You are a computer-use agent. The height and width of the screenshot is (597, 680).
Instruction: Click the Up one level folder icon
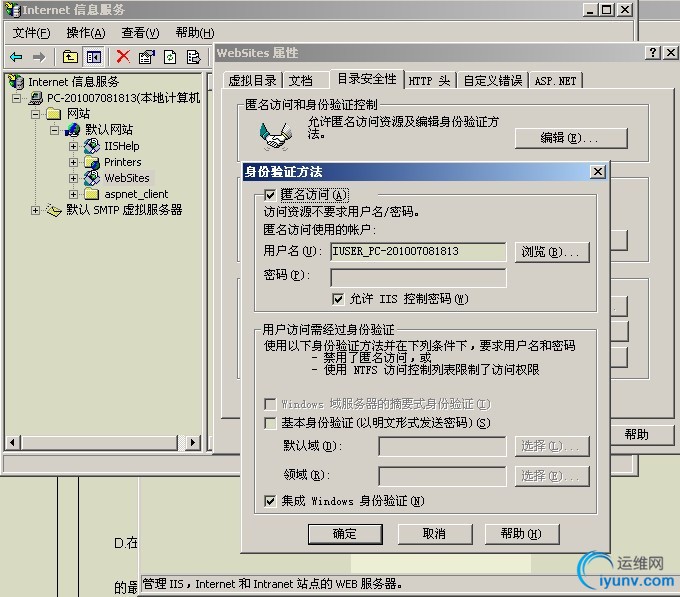(70, 57)
